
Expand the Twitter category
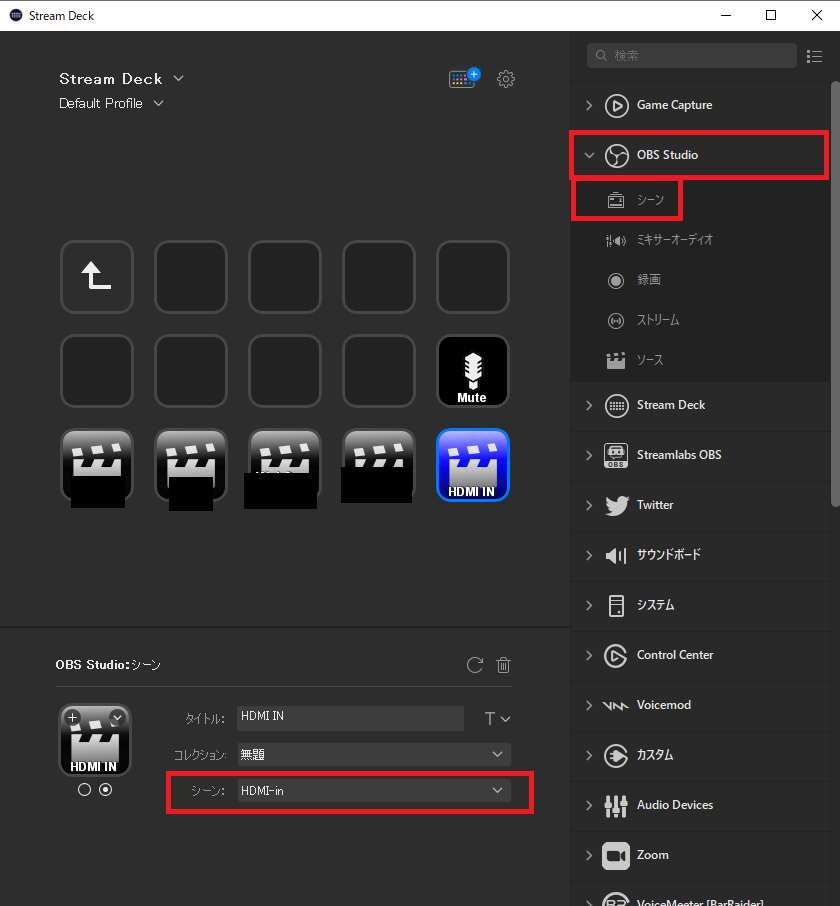[589, 506]
